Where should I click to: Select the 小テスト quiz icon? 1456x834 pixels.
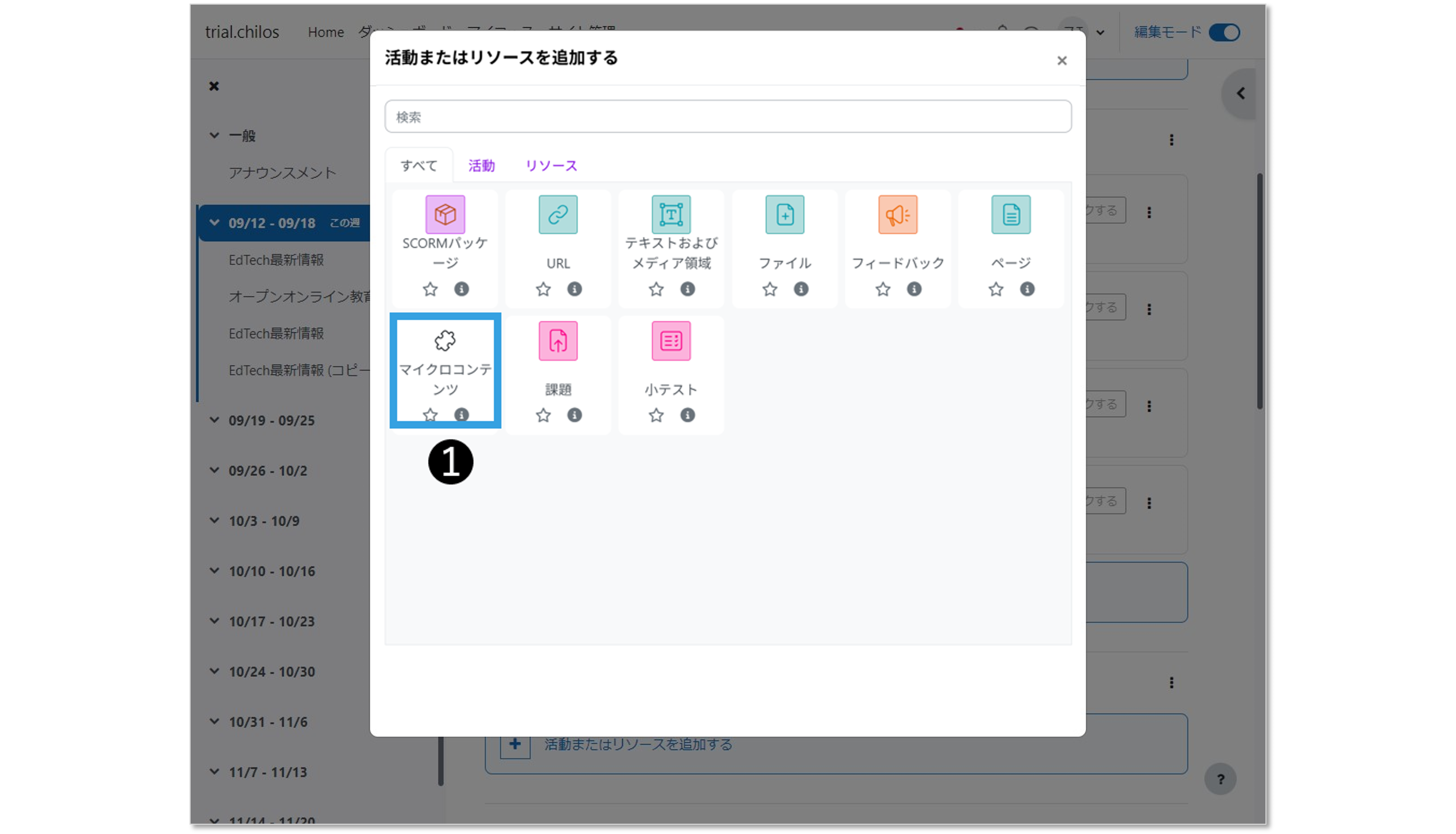click(x=671, y=341)
